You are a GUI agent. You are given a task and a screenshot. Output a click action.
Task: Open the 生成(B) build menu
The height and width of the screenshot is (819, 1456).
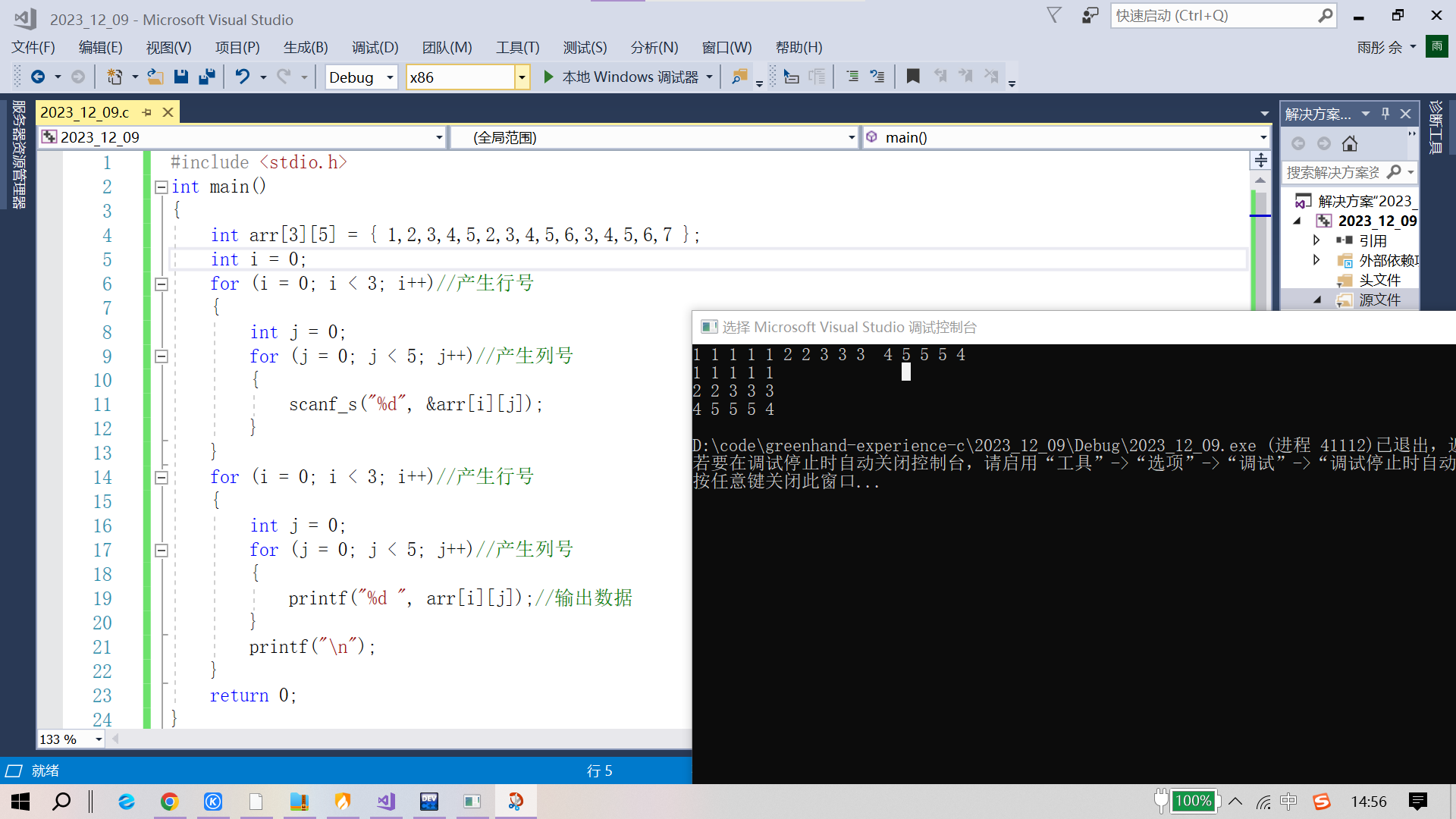tap(305, 47)
